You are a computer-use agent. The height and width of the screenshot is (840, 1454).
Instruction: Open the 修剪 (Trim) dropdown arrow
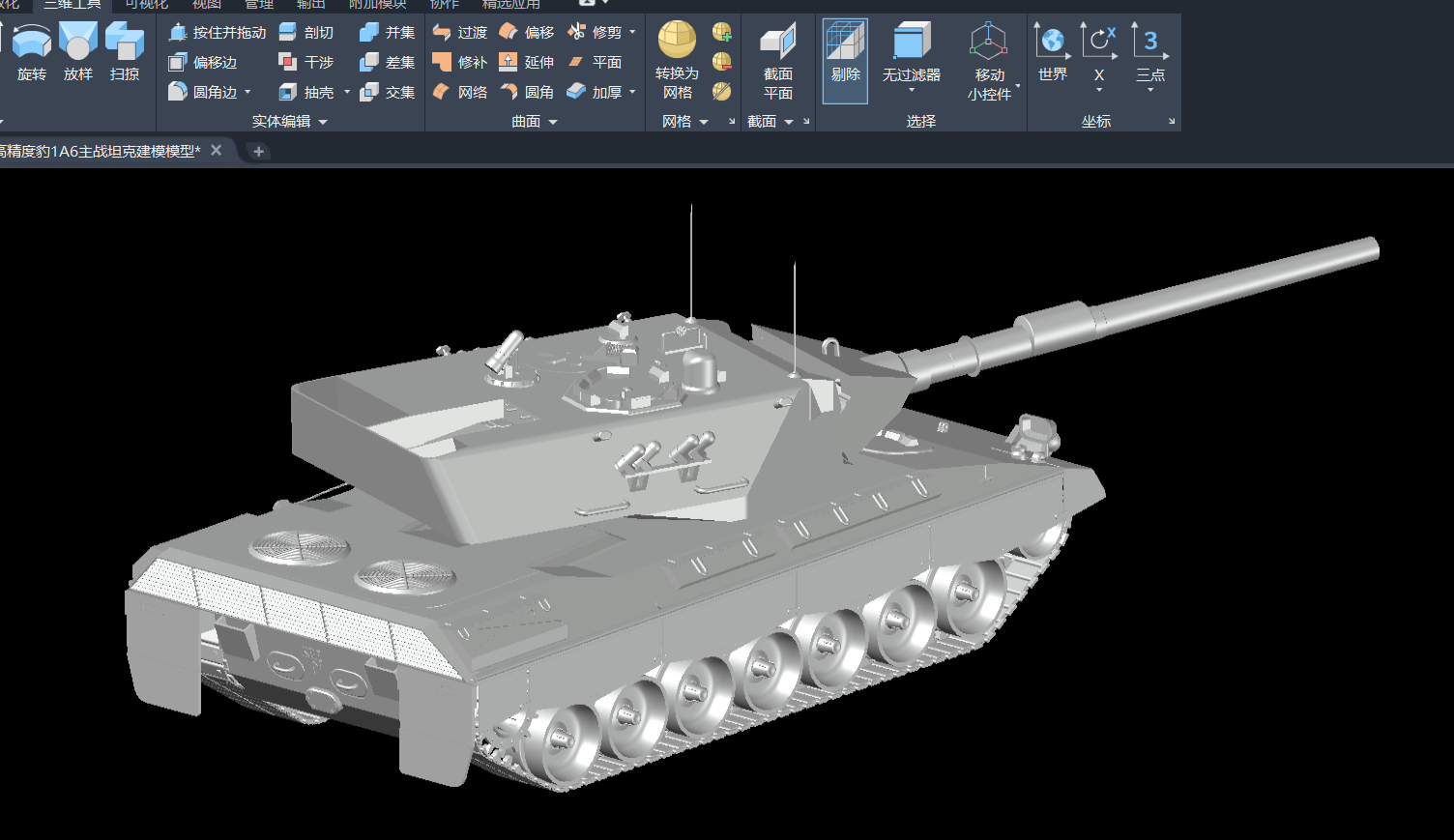(x=632, y=32)
